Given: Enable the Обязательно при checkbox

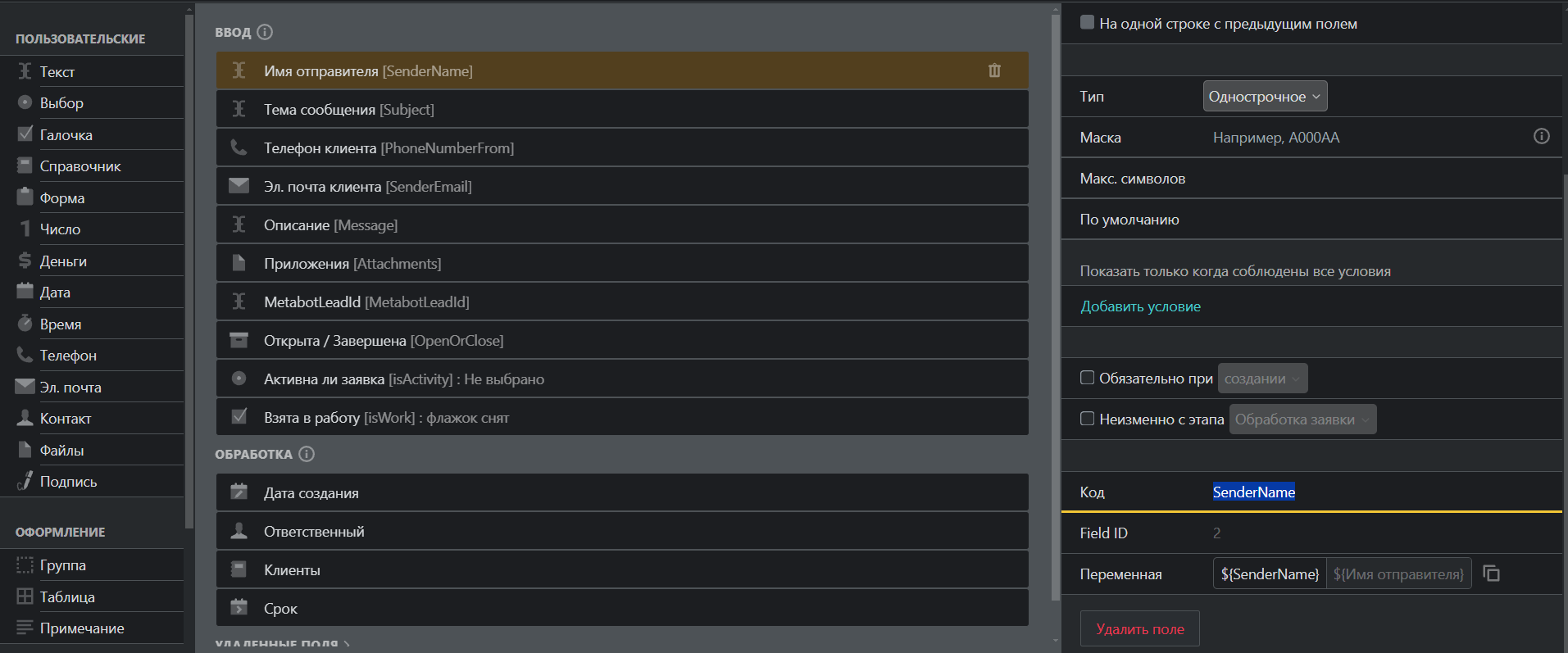Looking at the screenshot, I should click(1087, 378).
